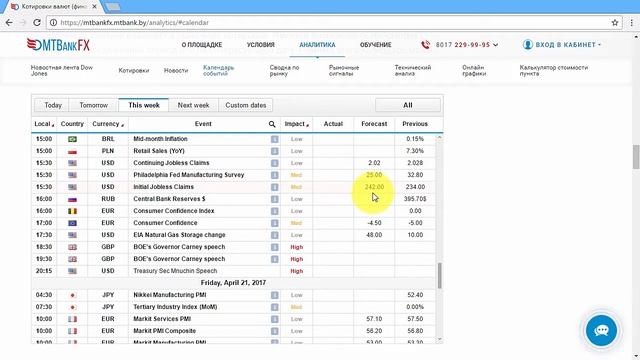This screenshot has width=640, height=360.
Task: Open the О площадке menu
Action: pyautogui.click(x=202, y=45)
